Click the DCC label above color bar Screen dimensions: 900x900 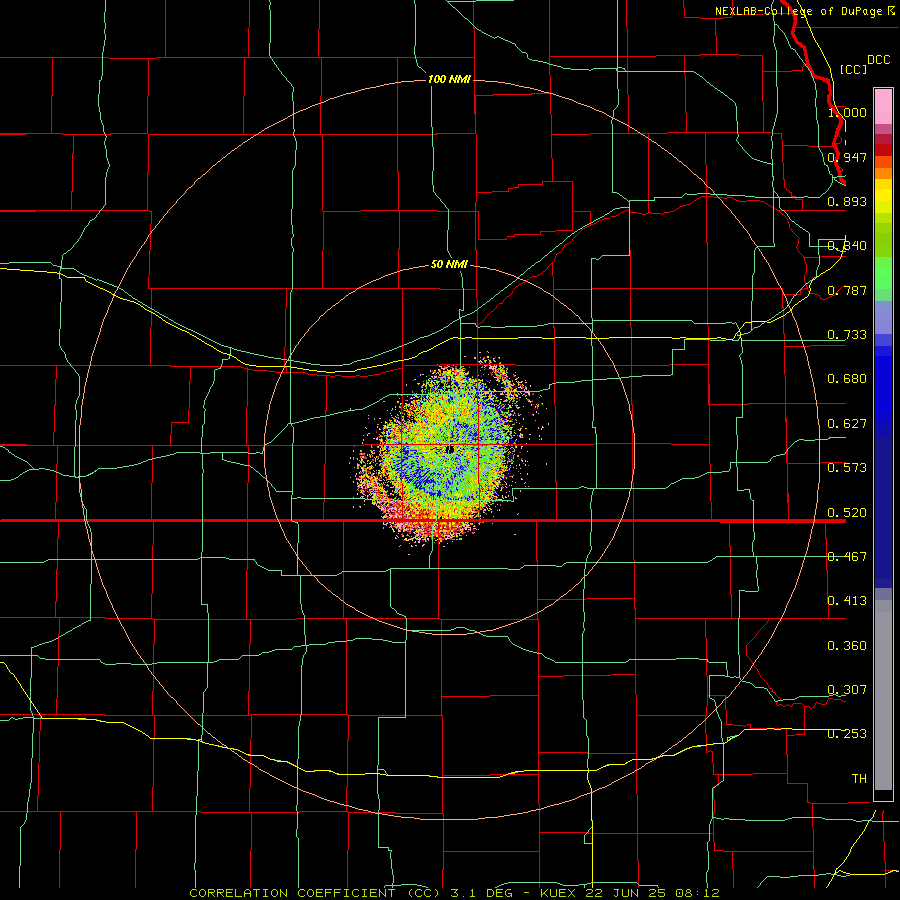(878, 60)
